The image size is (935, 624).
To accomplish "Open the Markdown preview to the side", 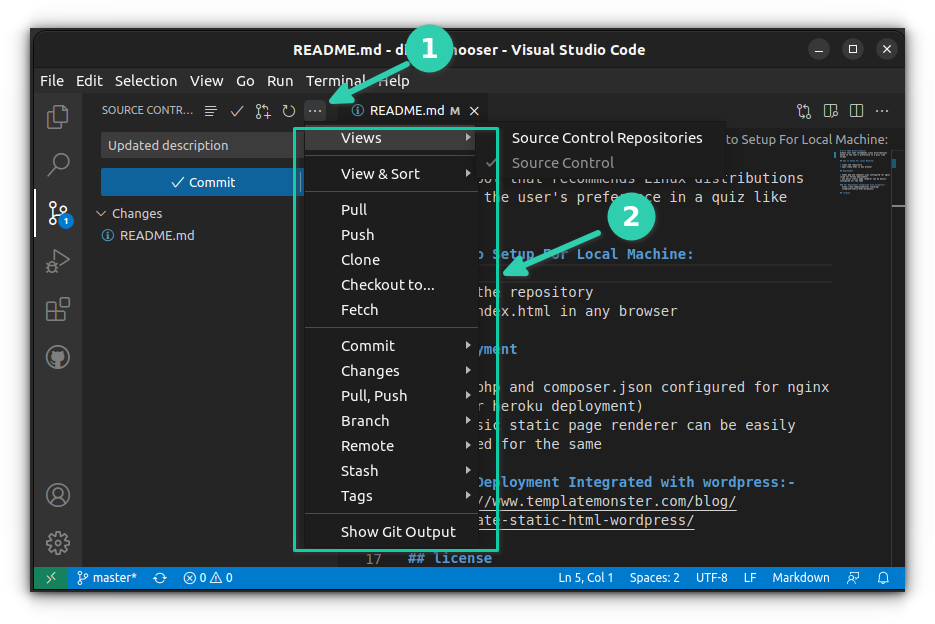I will [x=830, y=111].
